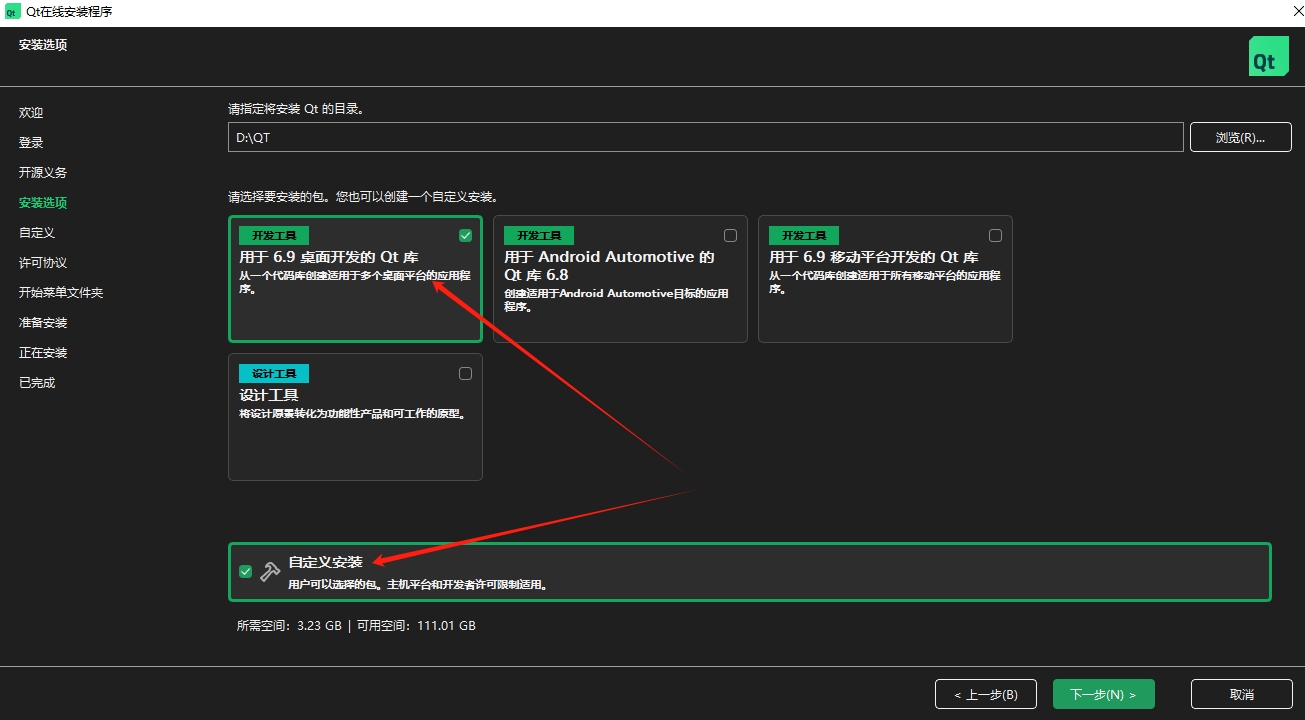The height and width of the screenshot is (720, 1305).
Task: Check the Qt 6.9 mobile platform package
Action: tap(995, 235)
